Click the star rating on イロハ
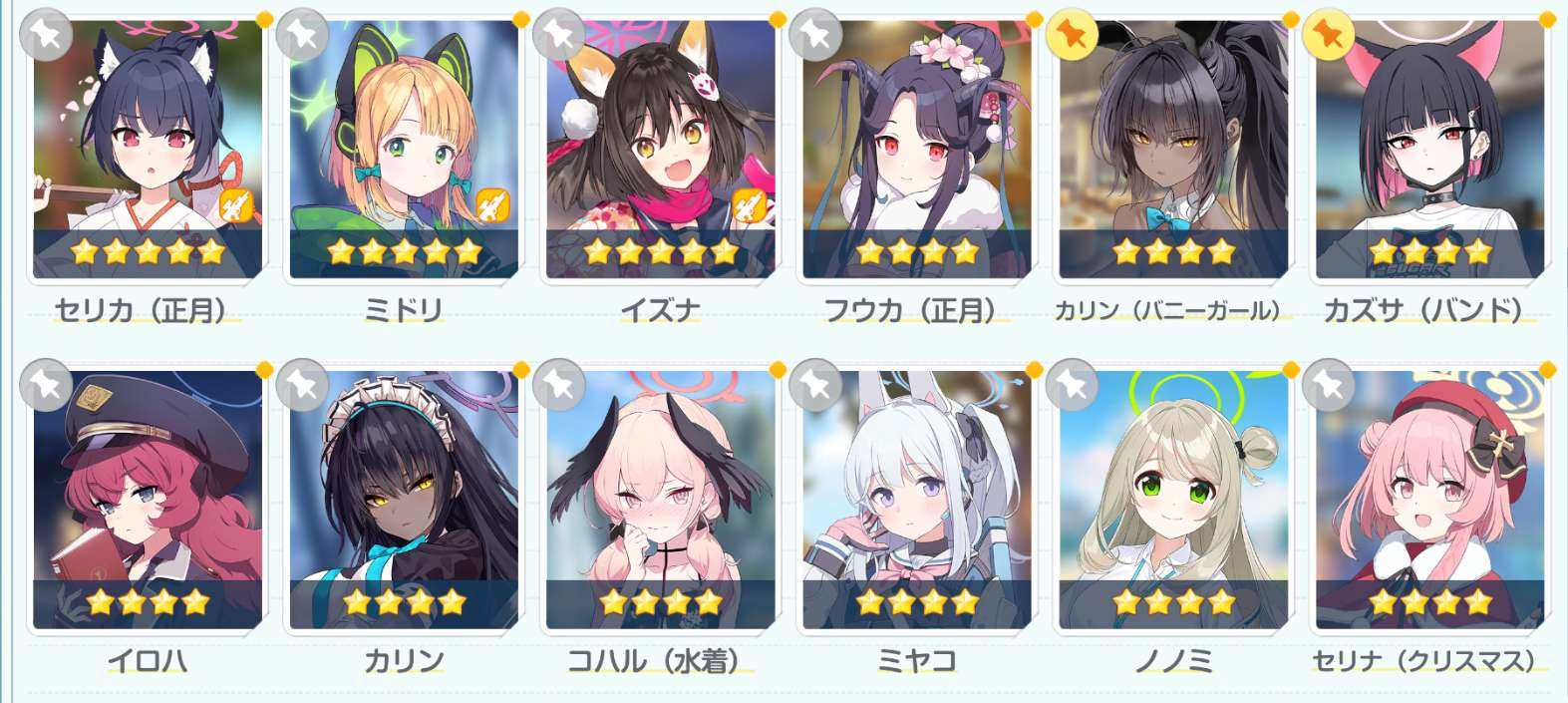This screenshot has width=1568, height=703. click(x=148, y=601)
